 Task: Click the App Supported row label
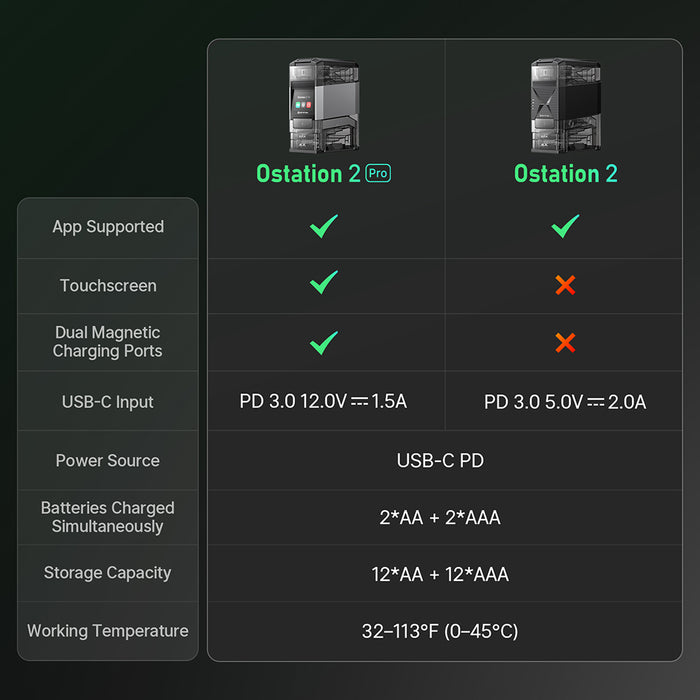108,227
